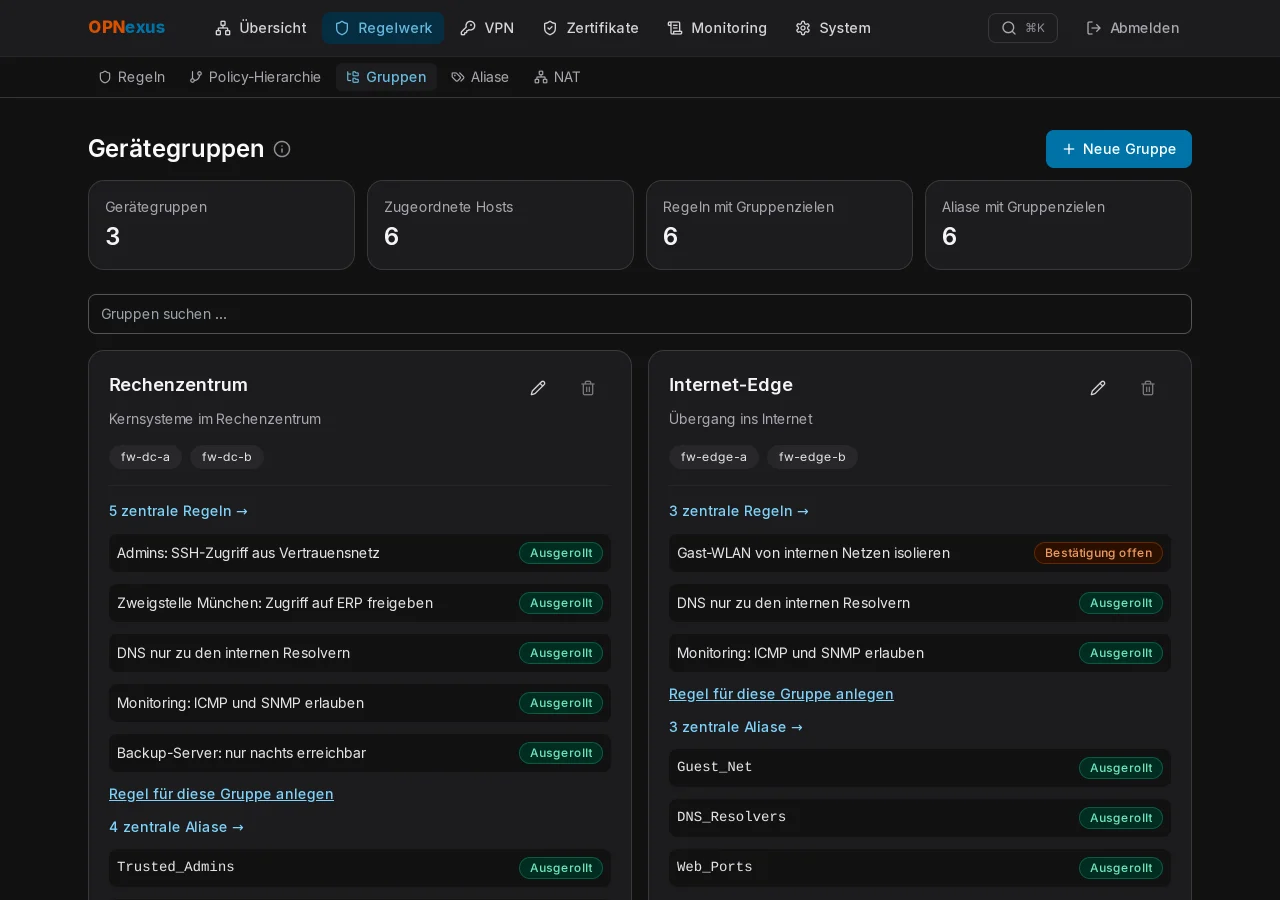Viewport: 1280px width, 900px height.
Task: Select Regelwerk in the top navigation
Action: [x=383, y=28]
